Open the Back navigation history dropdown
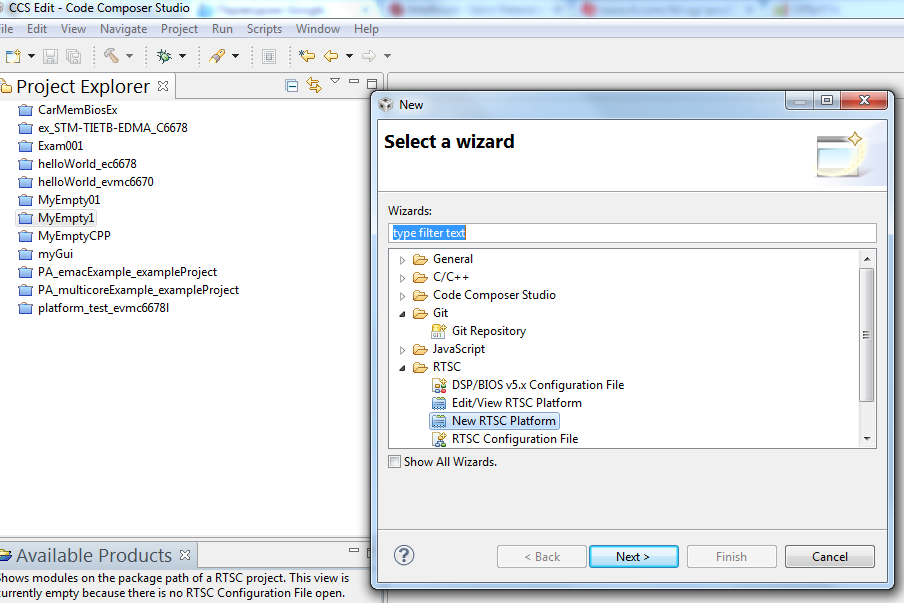The image size is (904, 603). (x=349, y=56)
